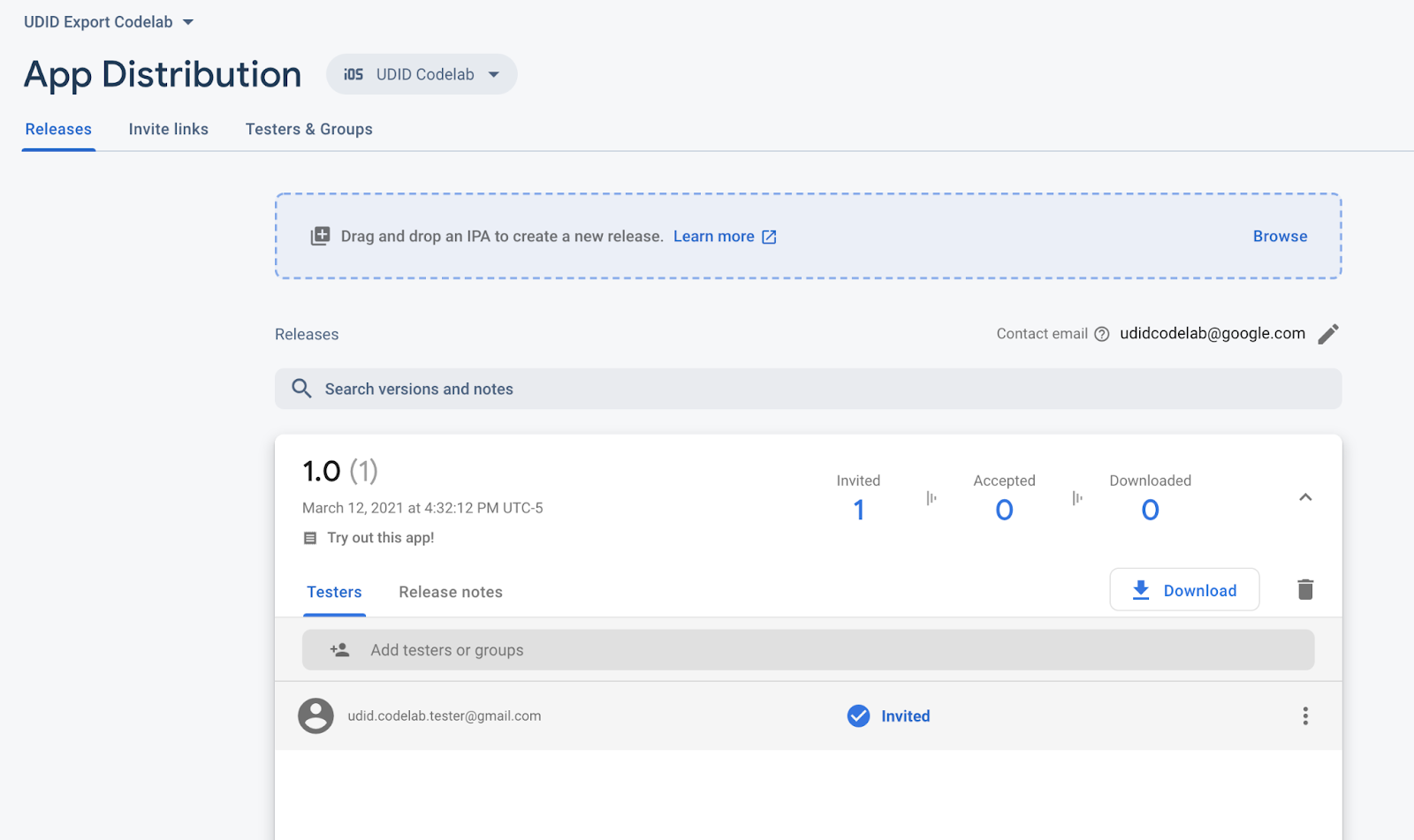Image resolution: width=1414 pixels, height=840 pixels.
Task: Click the contact email help question icon
Action: [x=1101, y=334]
